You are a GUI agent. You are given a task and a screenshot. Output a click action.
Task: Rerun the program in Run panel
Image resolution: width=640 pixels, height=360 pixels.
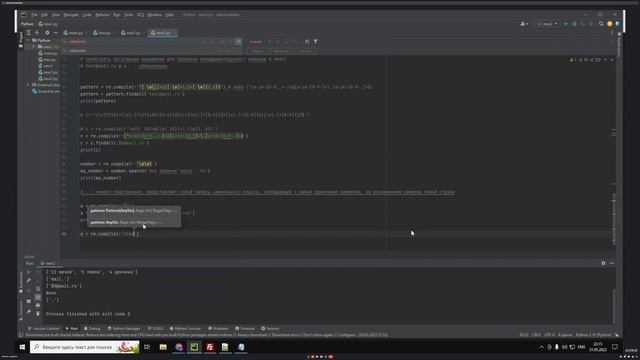click(x=29, y=272)
